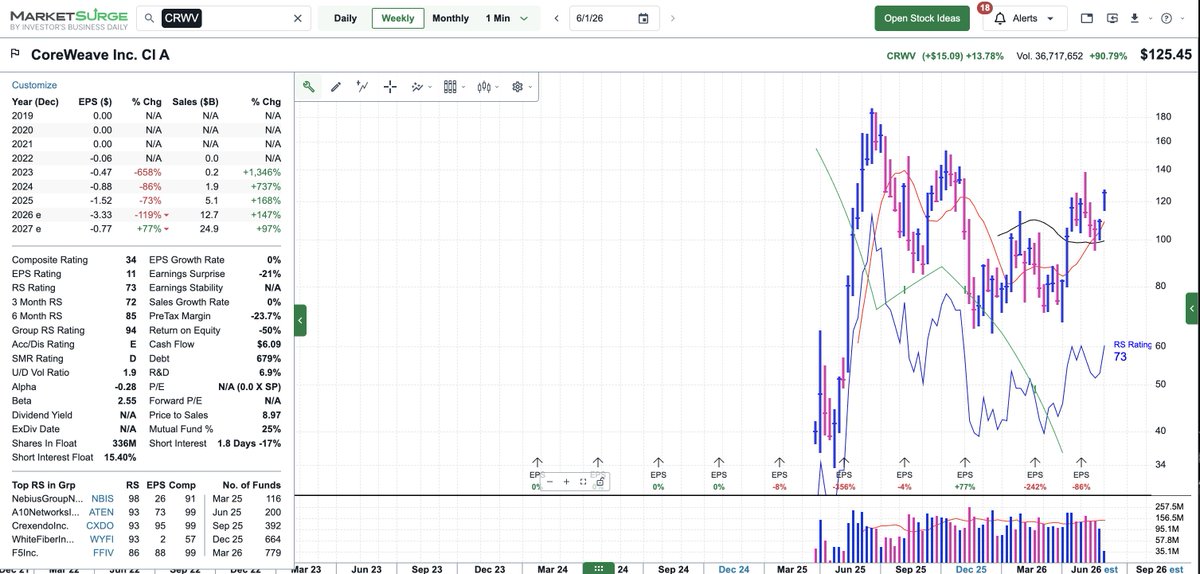Screen dimensions: 1200x574
Task: Open dropdown arrow beside columns panel icon
Action: click(x=464, y=88)
